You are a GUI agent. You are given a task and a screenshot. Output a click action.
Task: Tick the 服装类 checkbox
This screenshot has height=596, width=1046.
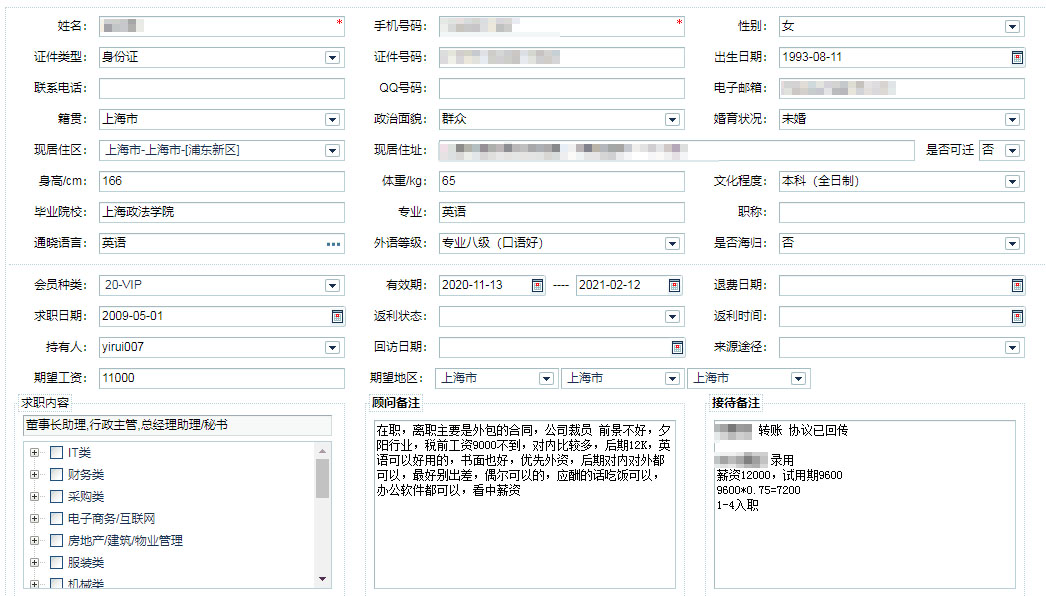(x=57, y=563)
